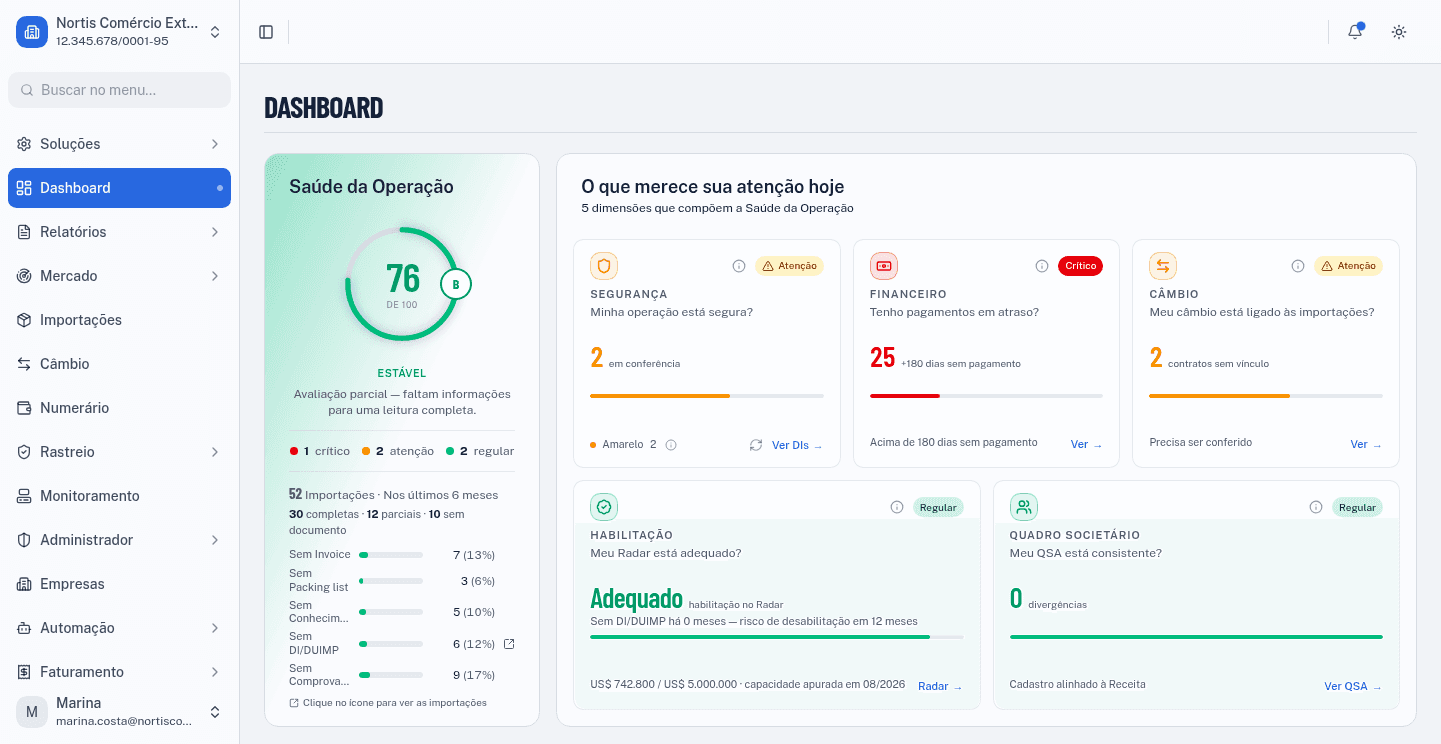Click the Câmbio exchange arrows card icon
The height and width of the screenshot is (744, 1441).
click(x=1163, y=266)
